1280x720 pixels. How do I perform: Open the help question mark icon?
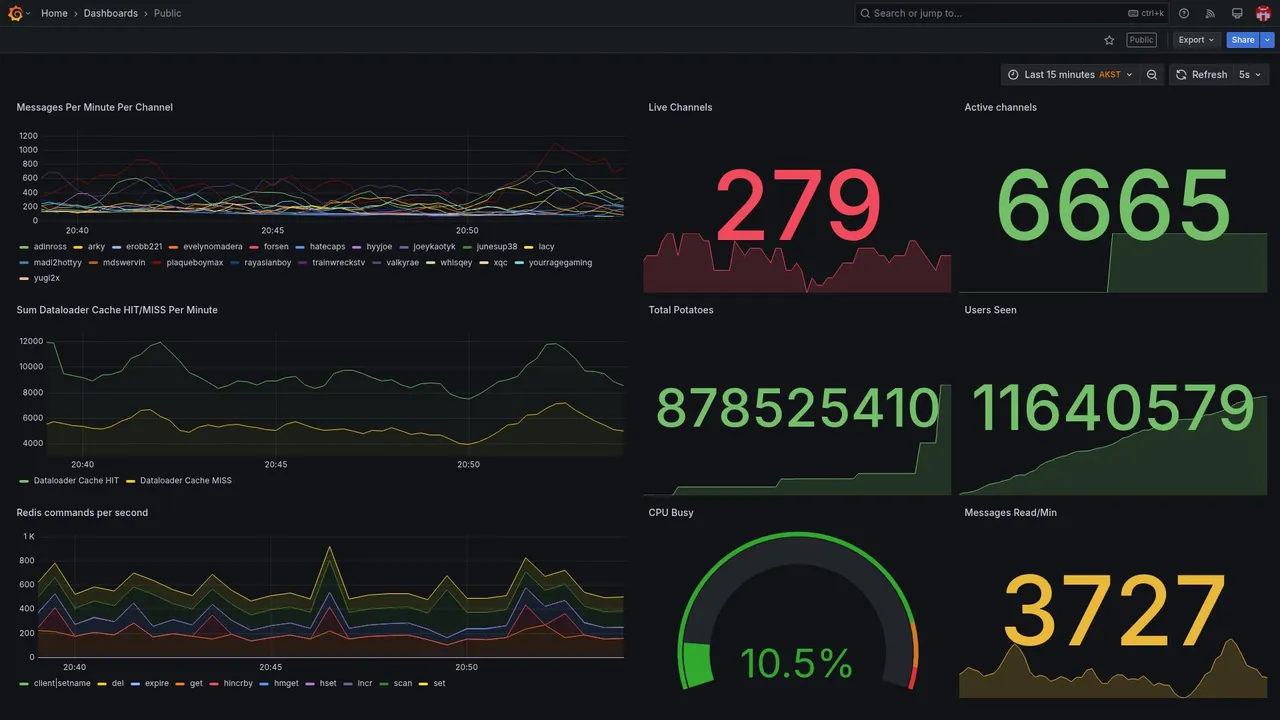click(x=1184, y=13)
